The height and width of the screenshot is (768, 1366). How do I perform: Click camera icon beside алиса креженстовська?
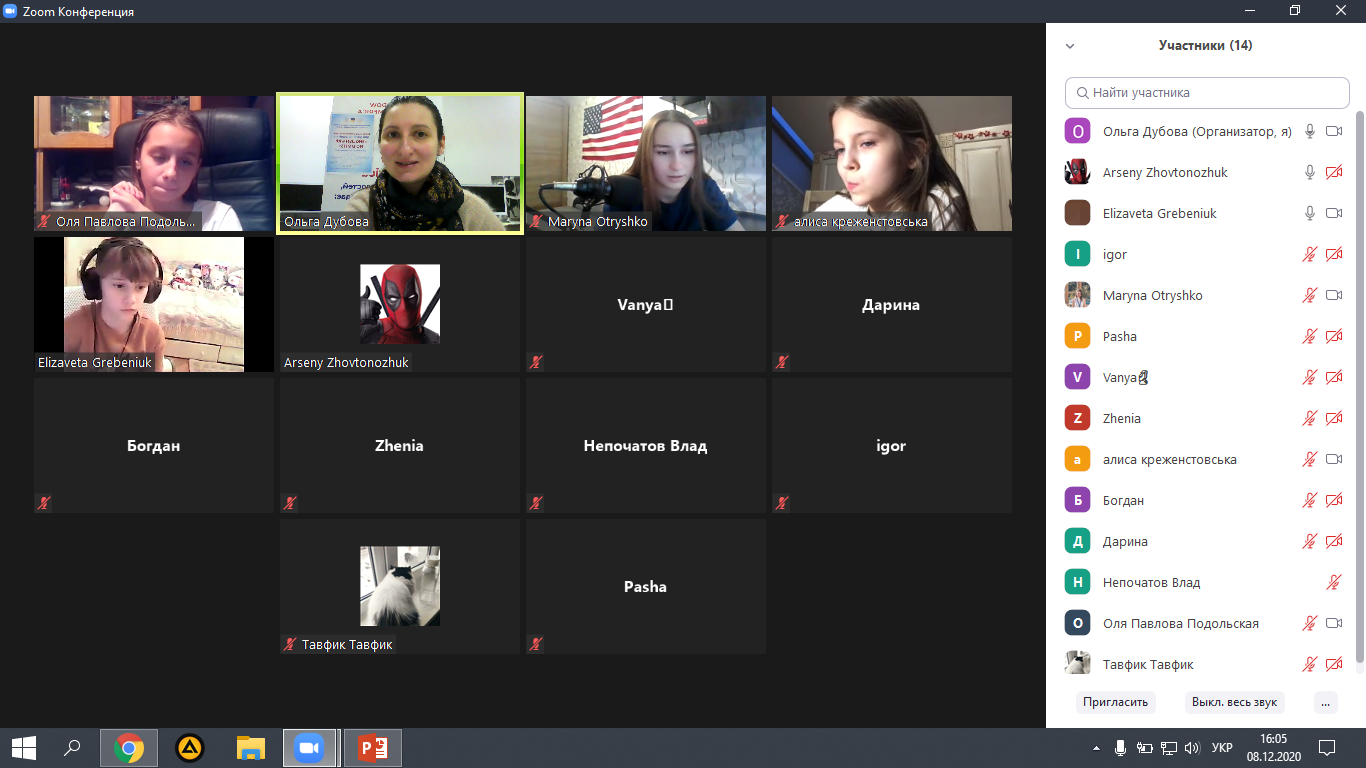[x=1333, y=459]
